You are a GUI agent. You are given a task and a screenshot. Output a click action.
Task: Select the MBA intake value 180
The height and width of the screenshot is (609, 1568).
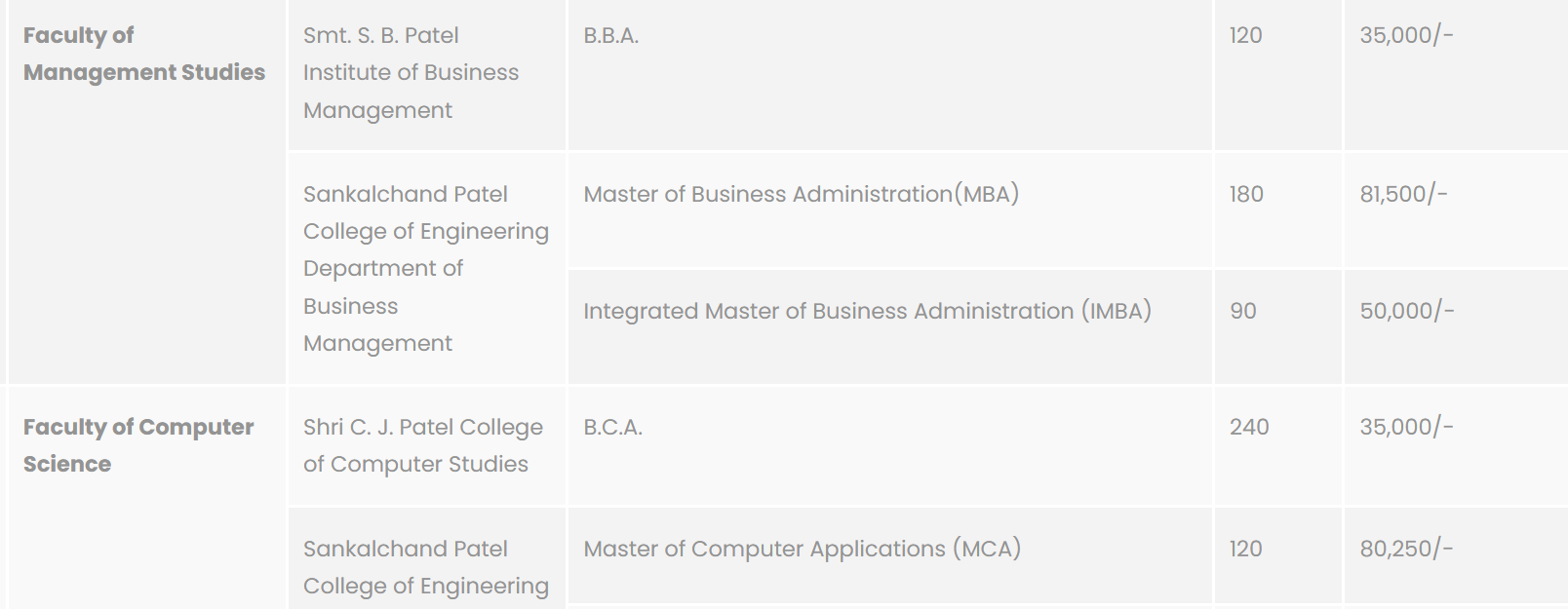pos(1246,194)
